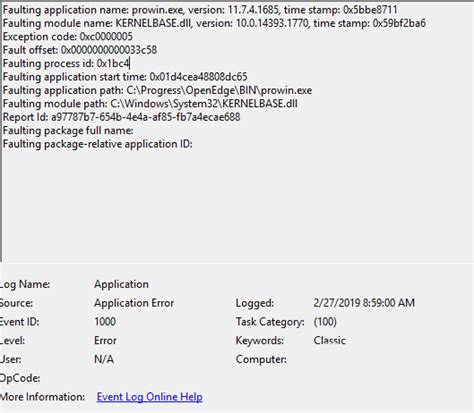This screenshot has width=474, height=413.
Task: Click the Level value 'Error'
Action: (105, 341)
